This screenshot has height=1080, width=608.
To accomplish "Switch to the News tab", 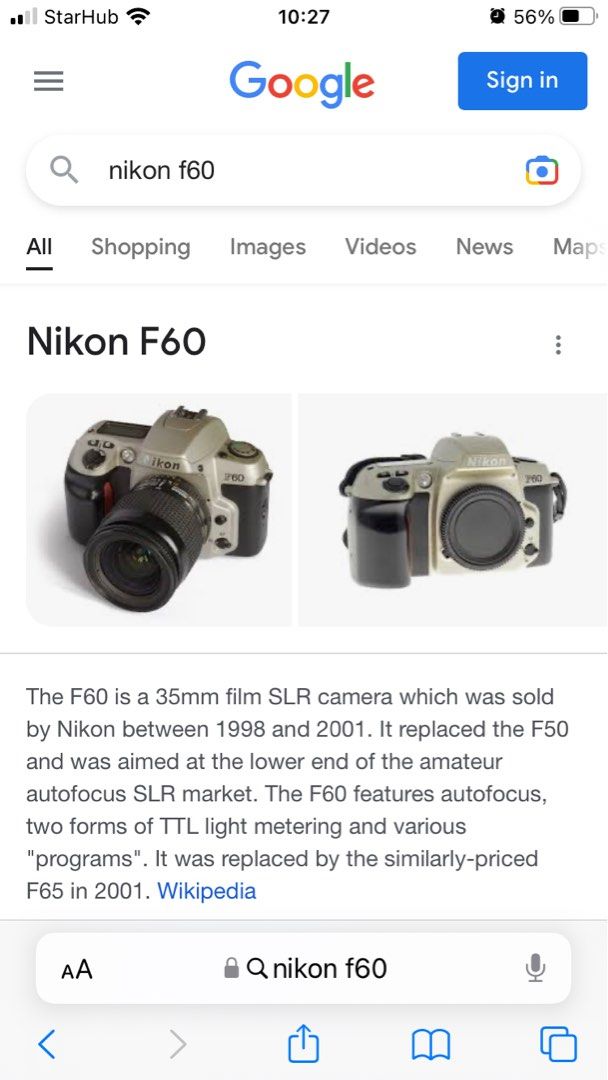I will [x=484, y=246].
